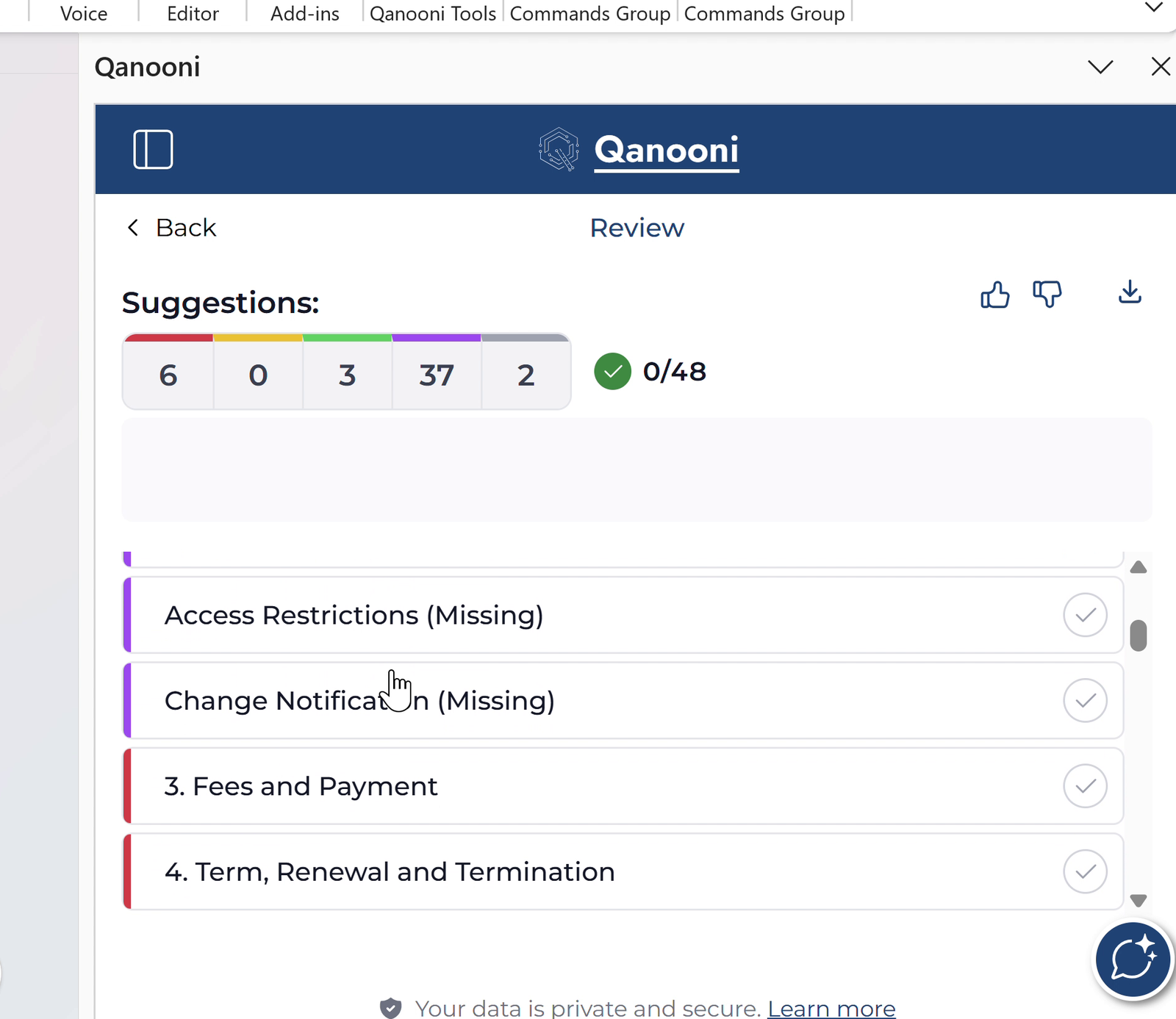Expand Change Notification (Missing) suggestion

point(623,700)
